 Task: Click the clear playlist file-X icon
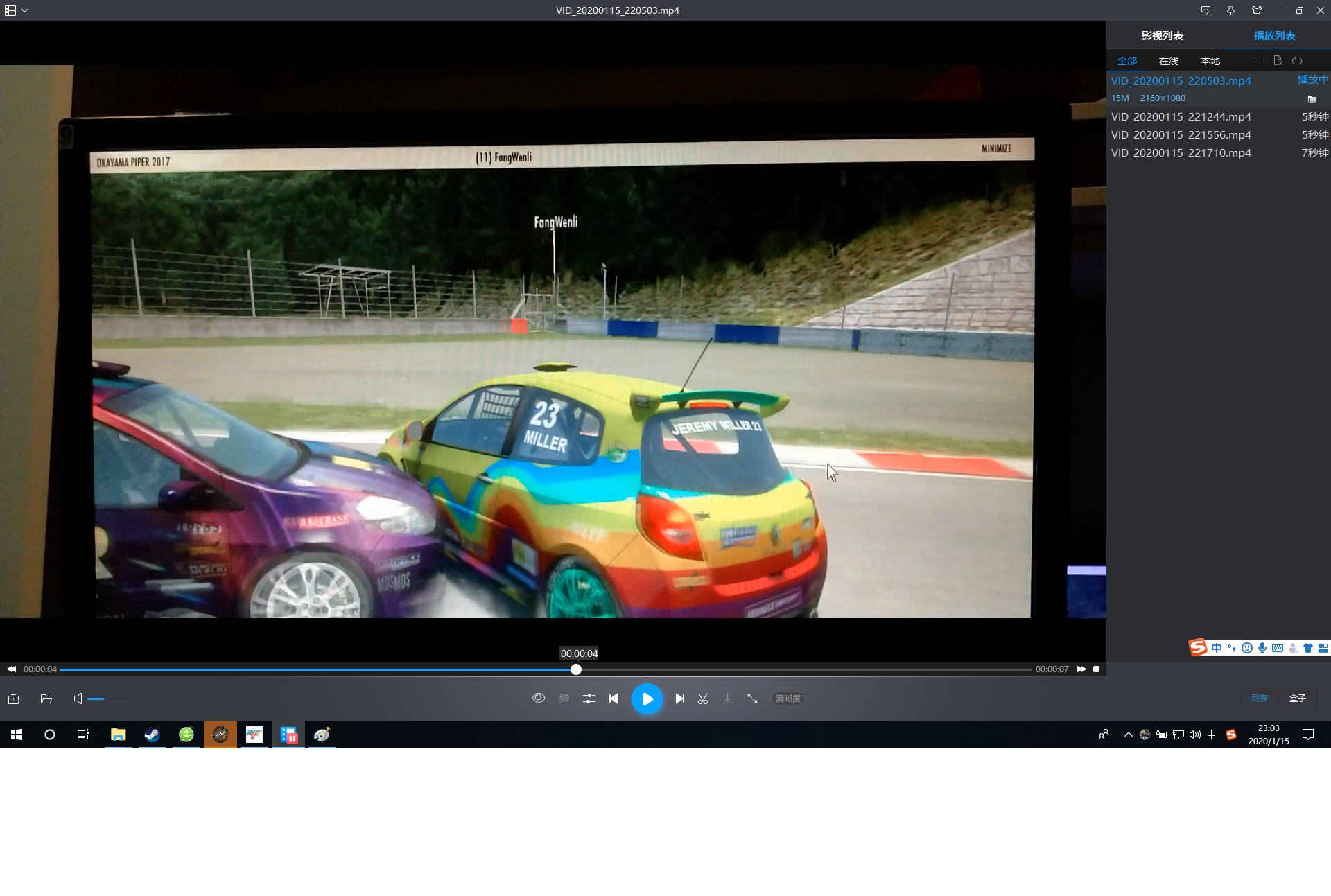click(x=1278, y=60)
